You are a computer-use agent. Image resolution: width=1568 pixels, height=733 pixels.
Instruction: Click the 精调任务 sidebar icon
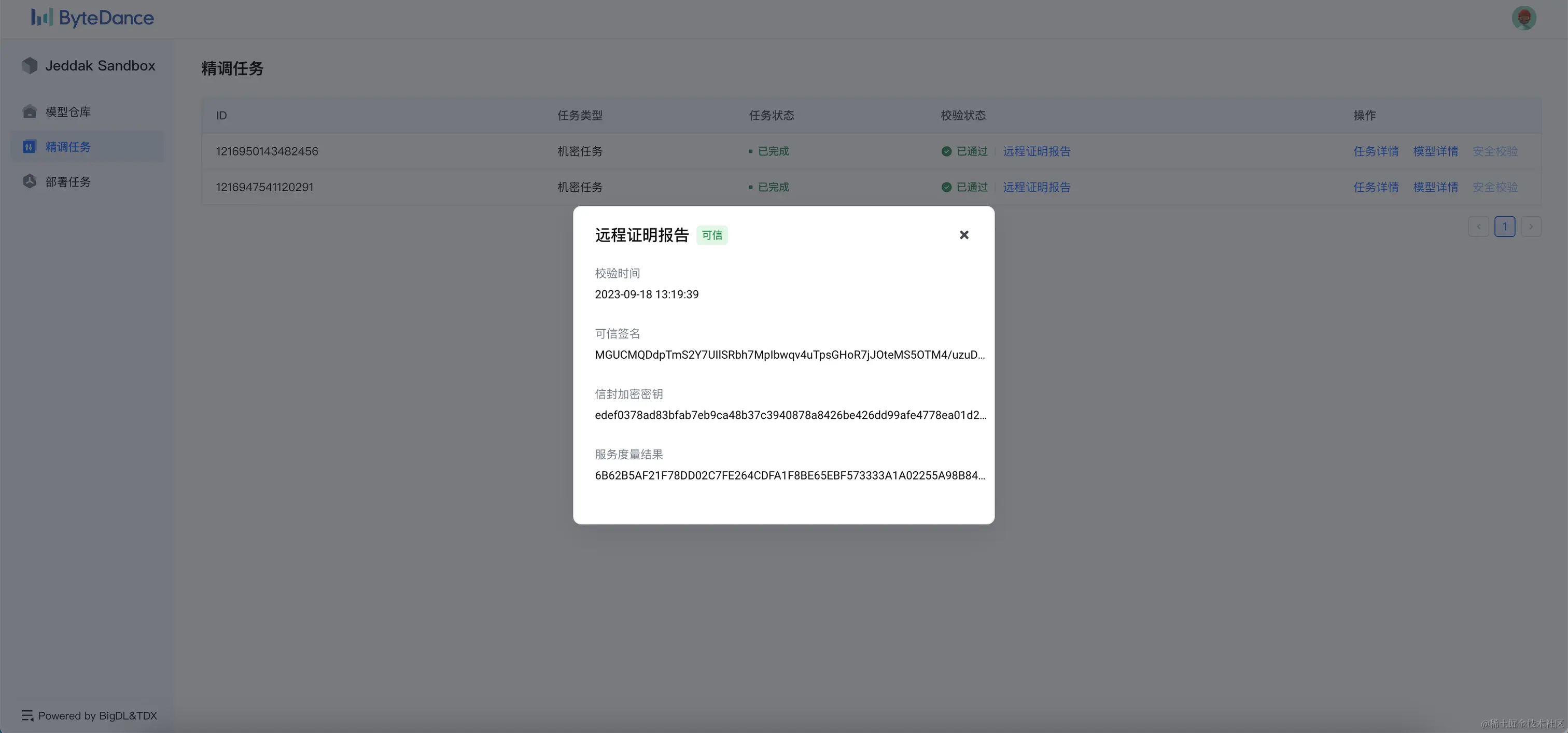(29, 147)
